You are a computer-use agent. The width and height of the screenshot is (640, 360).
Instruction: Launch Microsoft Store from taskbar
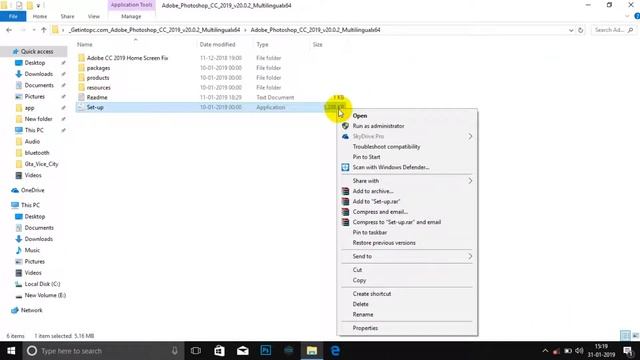219,351
